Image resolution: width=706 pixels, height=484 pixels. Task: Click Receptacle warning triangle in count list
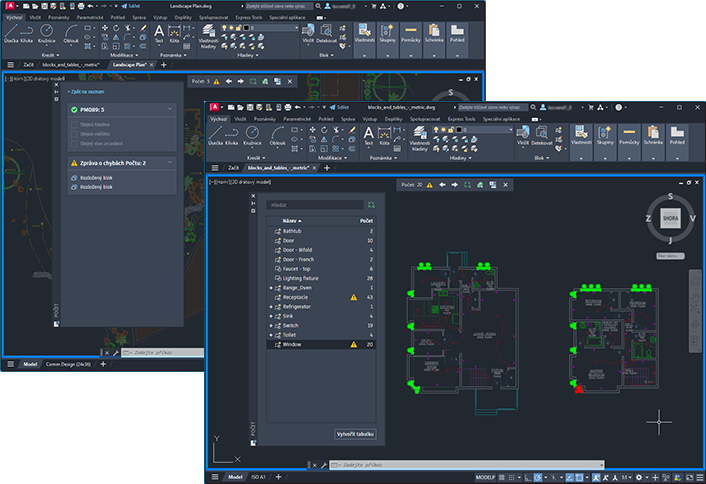pyautogui.click(x=353, y=297)
